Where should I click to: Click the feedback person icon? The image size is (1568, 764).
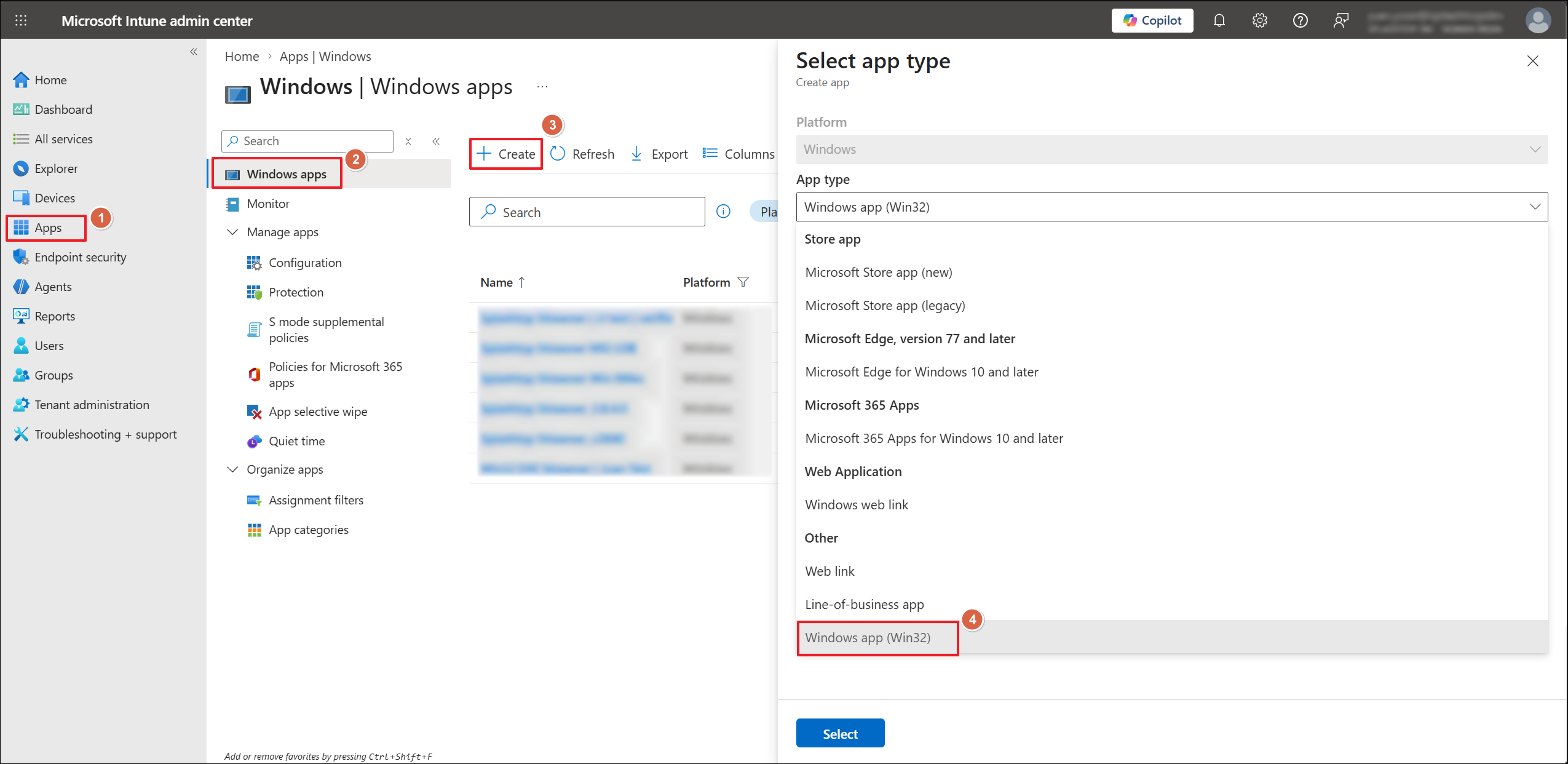coord(1340,20)
